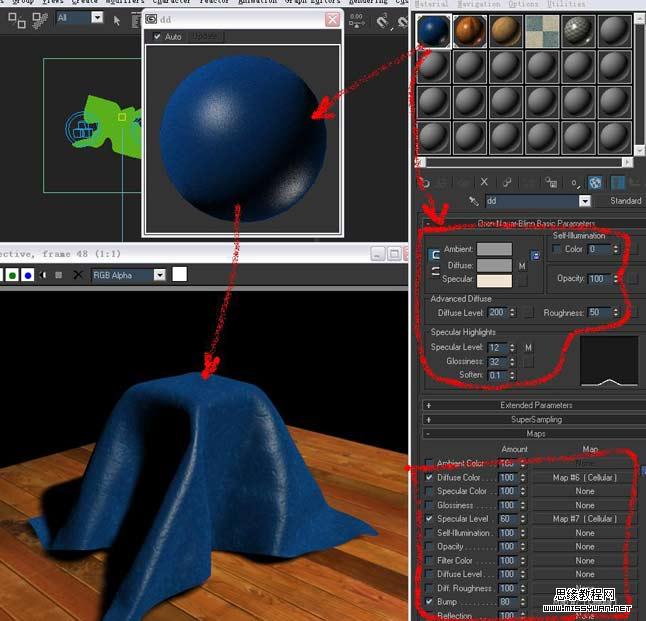Collapse the Maps rollout
The width and height of the screenshot is (646, 621).
(x=536, y=434)
